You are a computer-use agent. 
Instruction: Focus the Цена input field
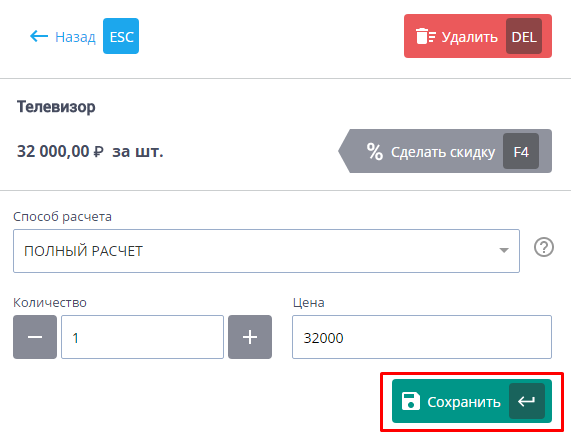click(422, 337)
